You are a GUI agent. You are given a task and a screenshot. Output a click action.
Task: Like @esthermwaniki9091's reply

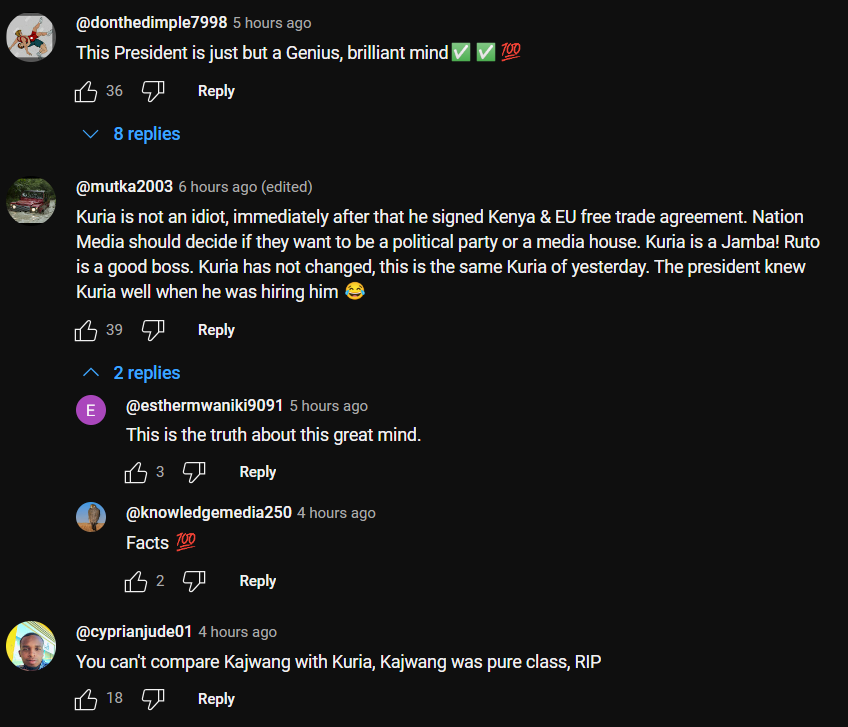tap(136, 472)
